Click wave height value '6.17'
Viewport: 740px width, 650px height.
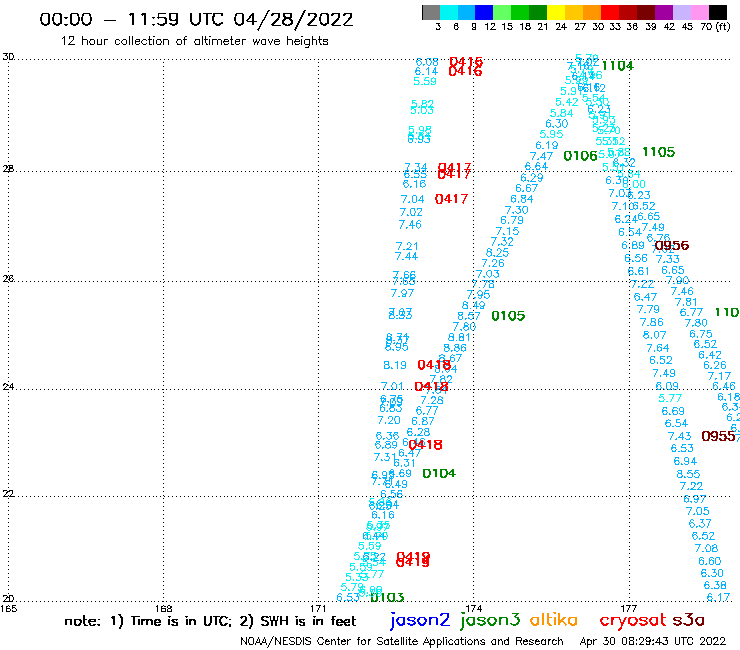click(718, 598)
